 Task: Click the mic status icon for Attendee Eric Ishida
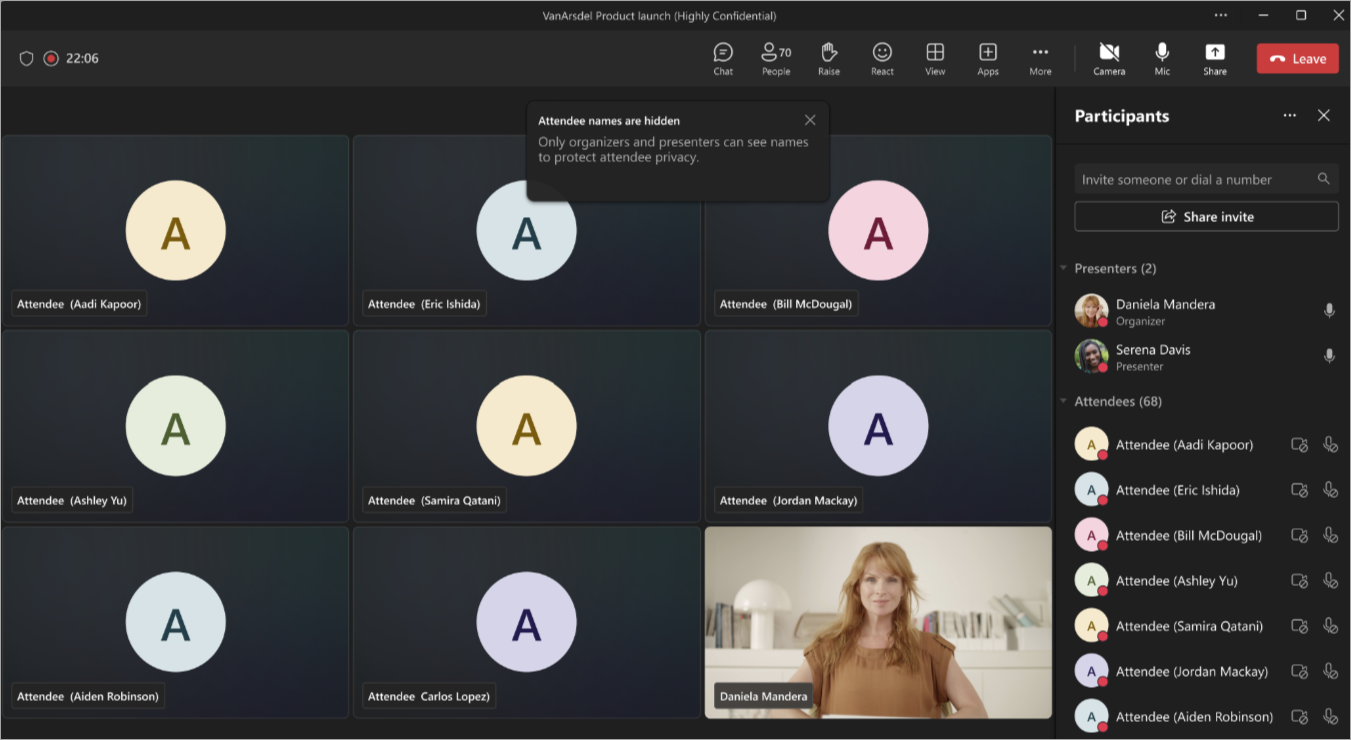click(x=1331, y=489)
